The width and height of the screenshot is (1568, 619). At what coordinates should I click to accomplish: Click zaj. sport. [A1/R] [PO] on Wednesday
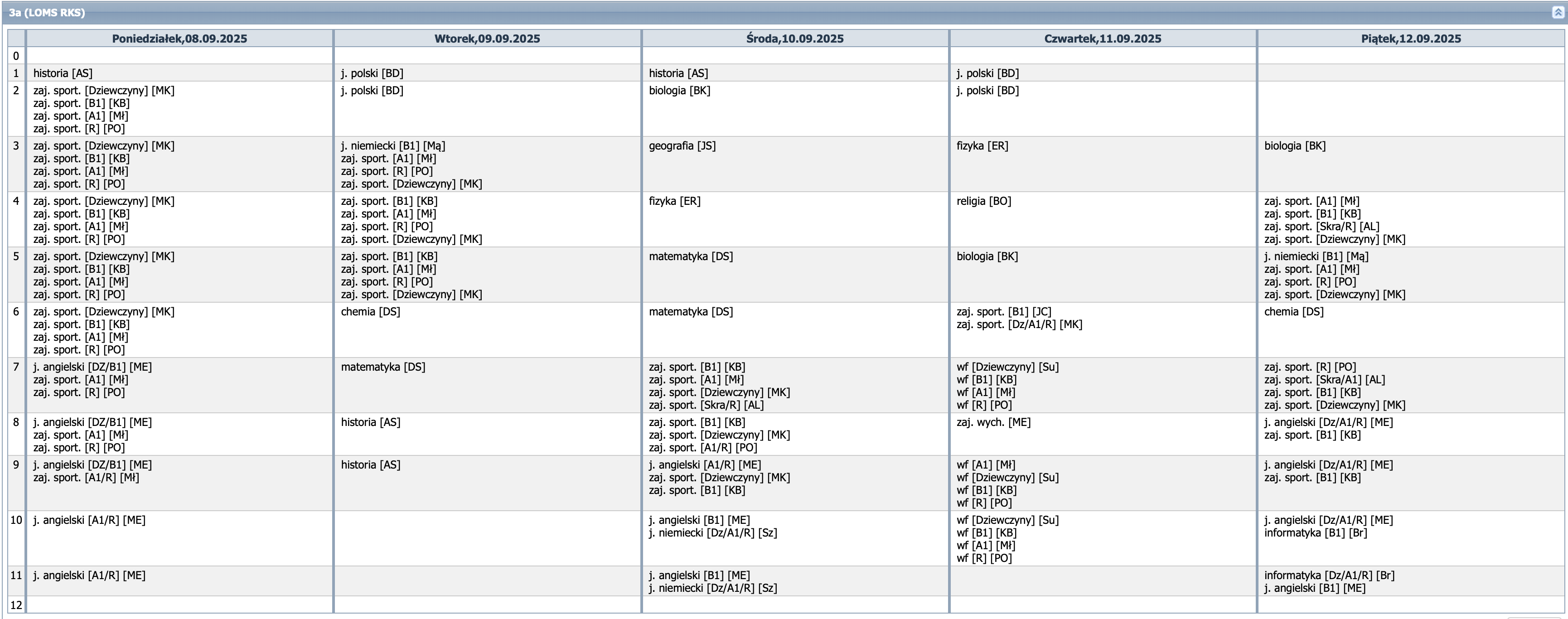[x=703, y=447]
